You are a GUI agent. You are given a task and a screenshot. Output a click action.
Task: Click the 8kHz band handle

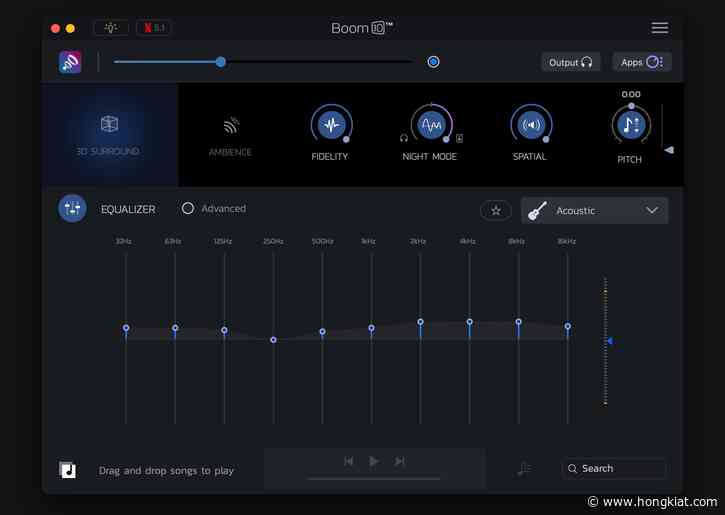point(518,322)
